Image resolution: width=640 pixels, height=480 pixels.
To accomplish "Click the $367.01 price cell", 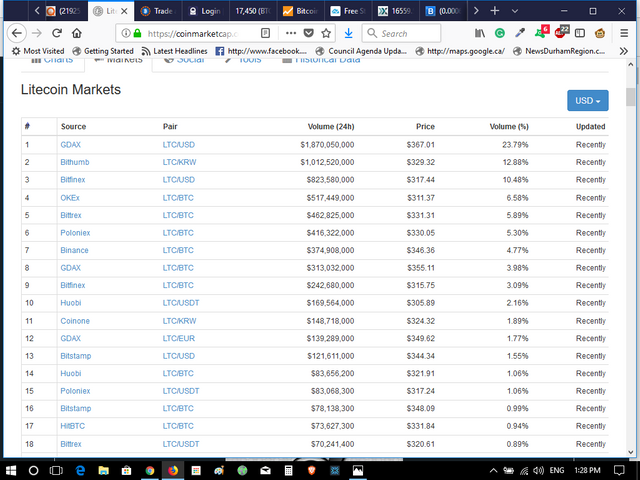I will click(420, 144).
